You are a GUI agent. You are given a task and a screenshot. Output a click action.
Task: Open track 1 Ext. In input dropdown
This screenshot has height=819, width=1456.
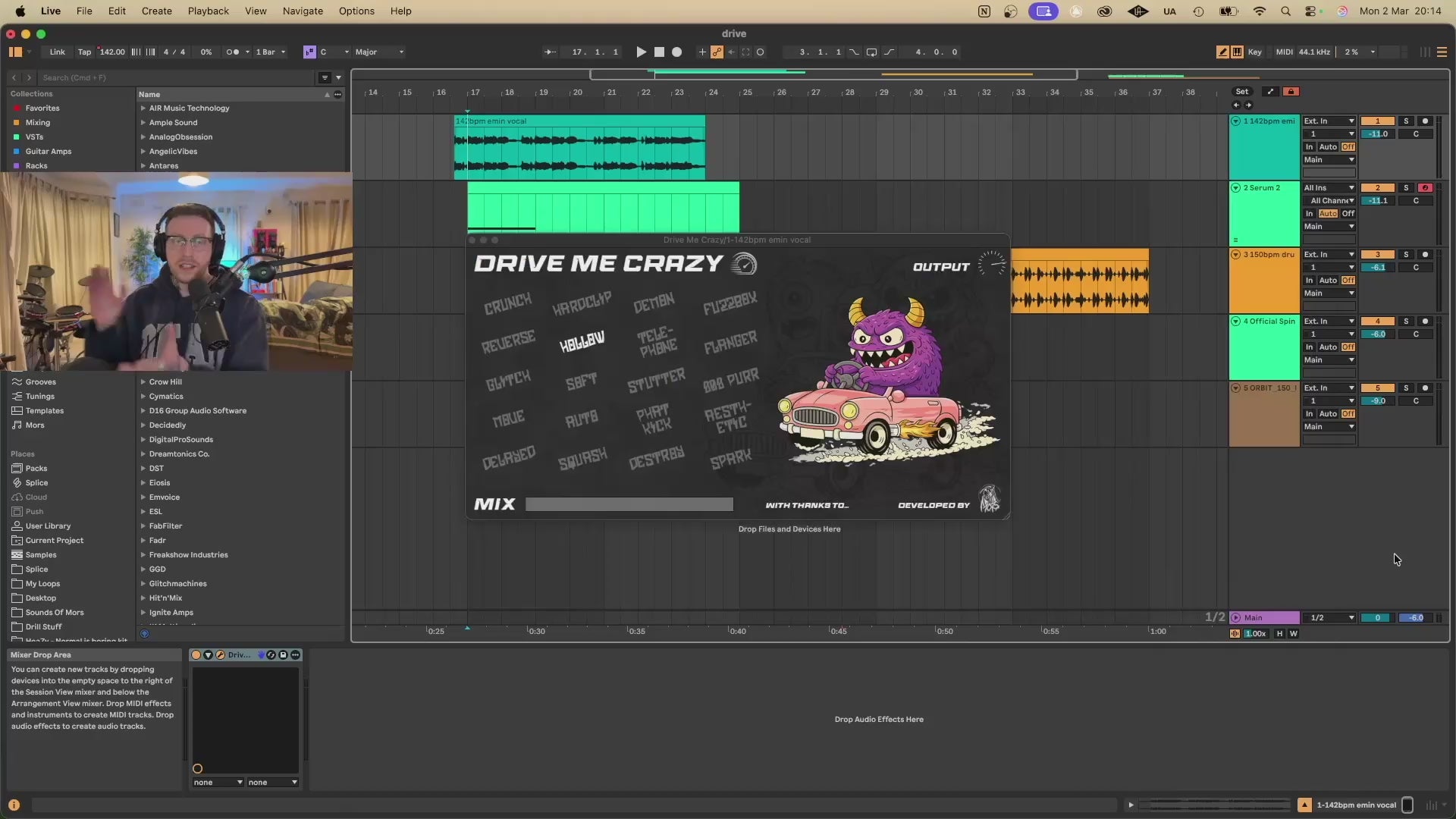tap(1329, 121)
